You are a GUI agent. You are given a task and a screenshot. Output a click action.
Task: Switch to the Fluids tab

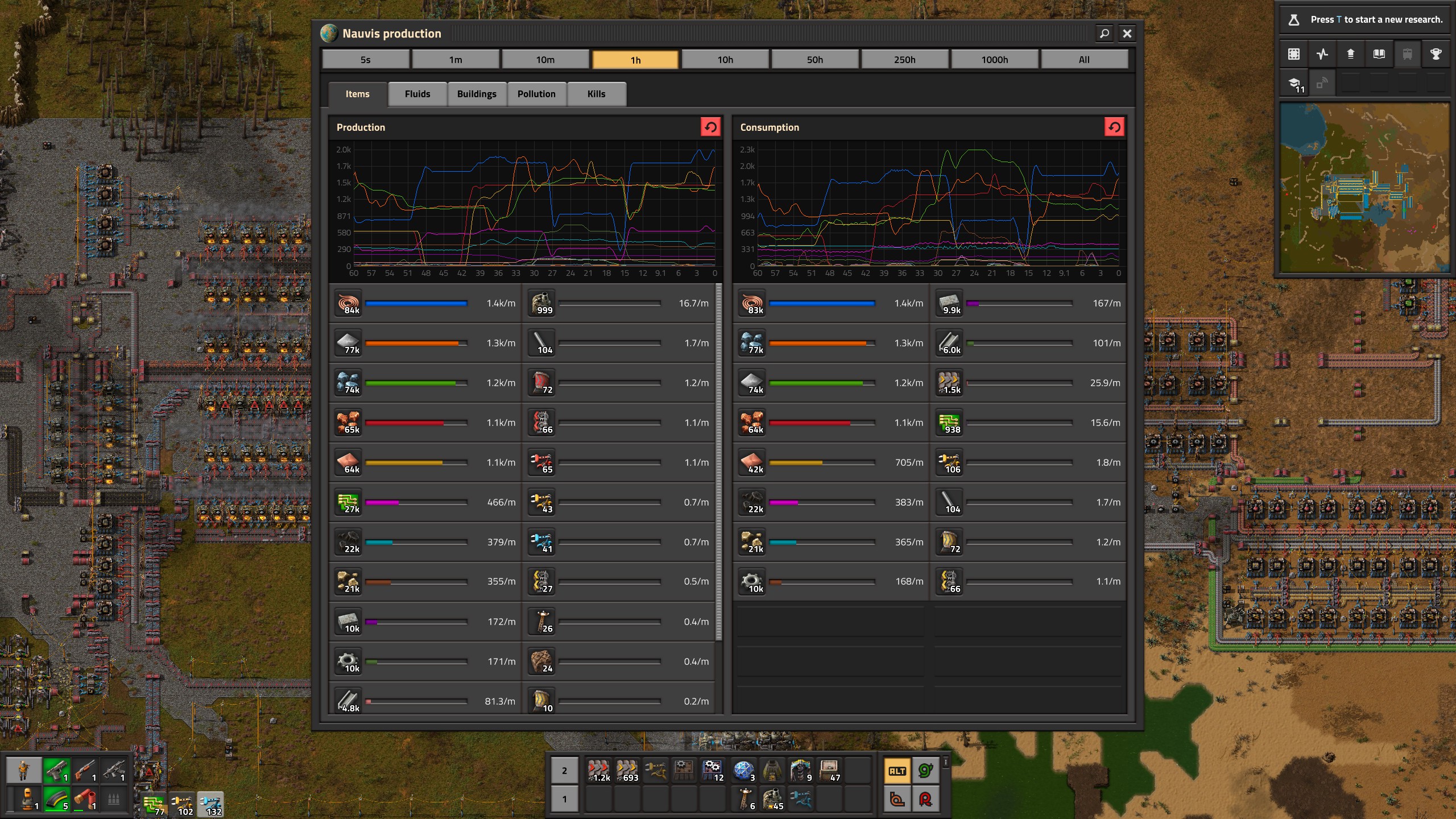pos(417,94)
